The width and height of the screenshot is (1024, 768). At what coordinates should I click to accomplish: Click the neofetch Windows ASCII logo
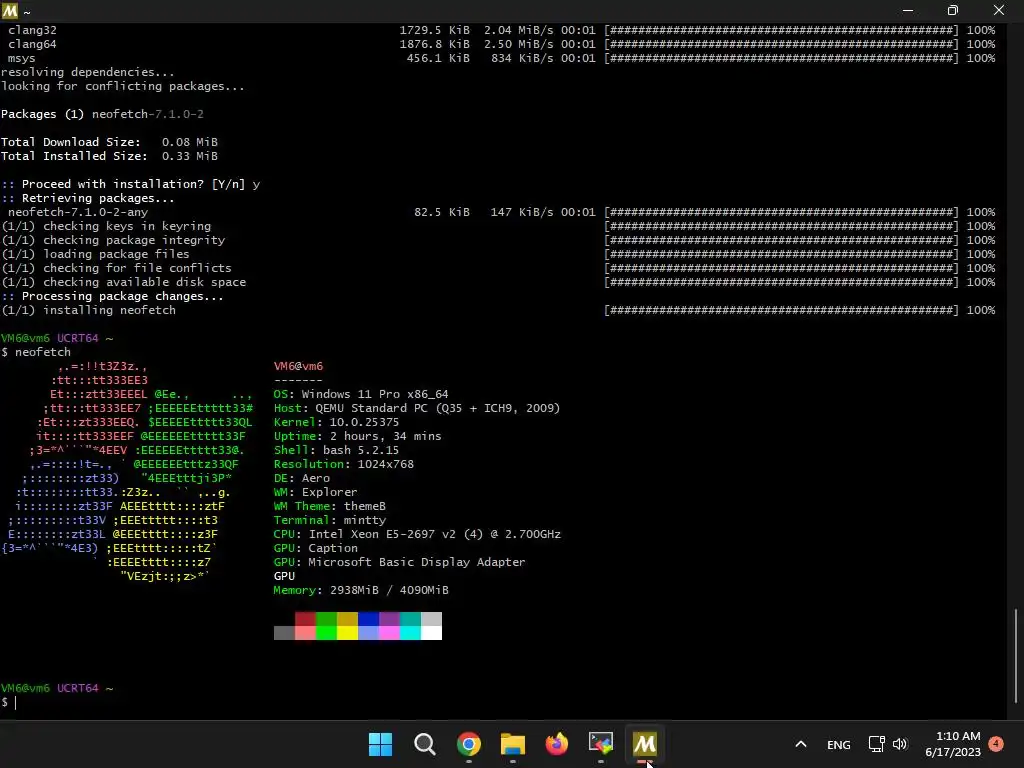point(127,472)
